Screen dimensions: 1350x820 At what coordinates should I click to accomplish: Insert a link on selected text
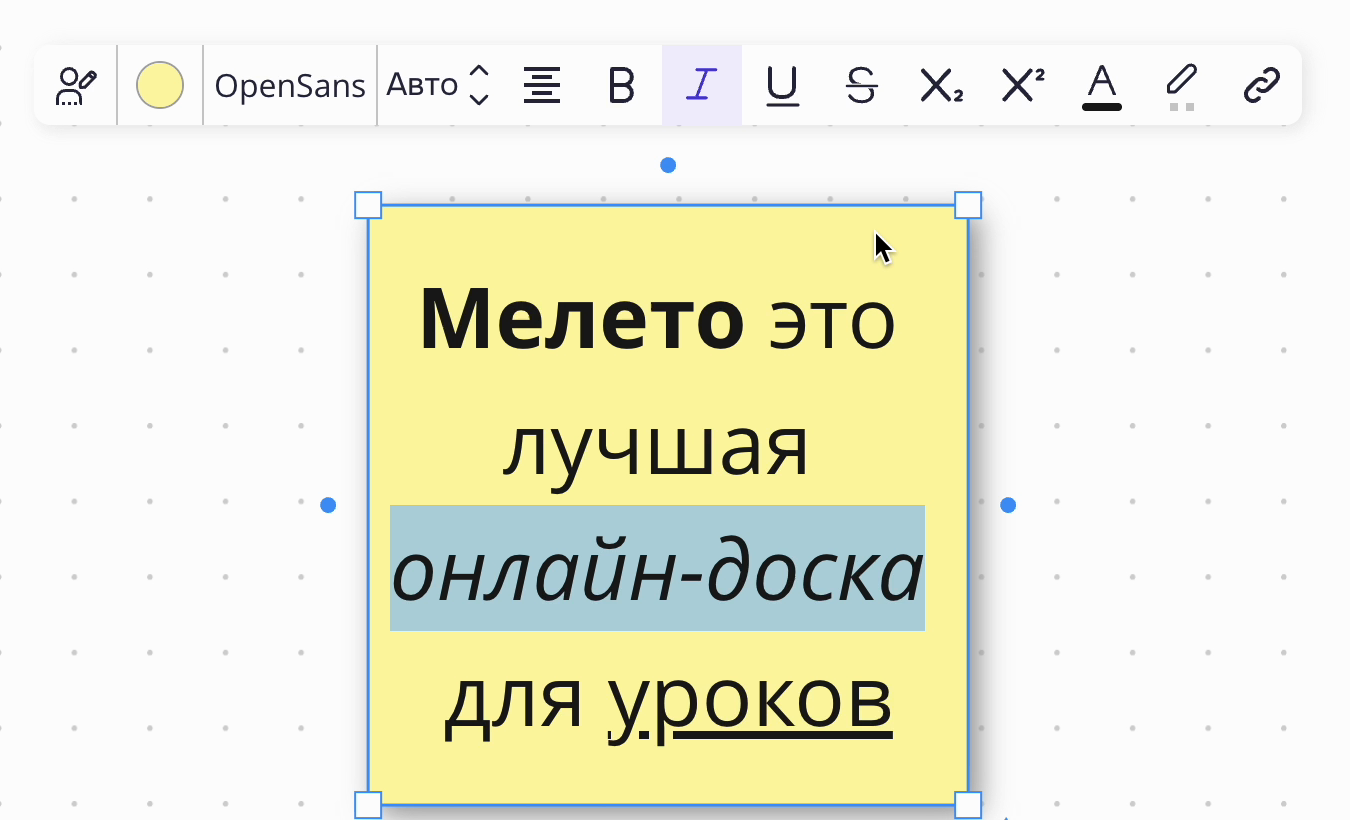tap(1262, 86)
